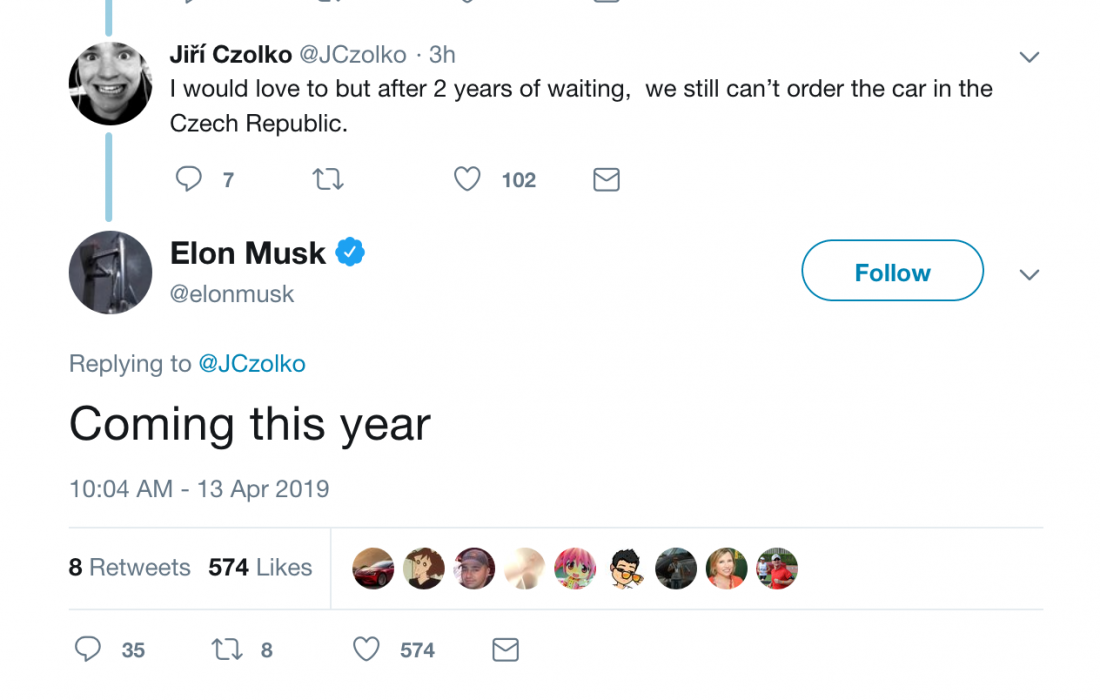The width and height of the screenshot is (1100, 700).
Task: Open the @elonmusk handle
Action: coord(232,295)
